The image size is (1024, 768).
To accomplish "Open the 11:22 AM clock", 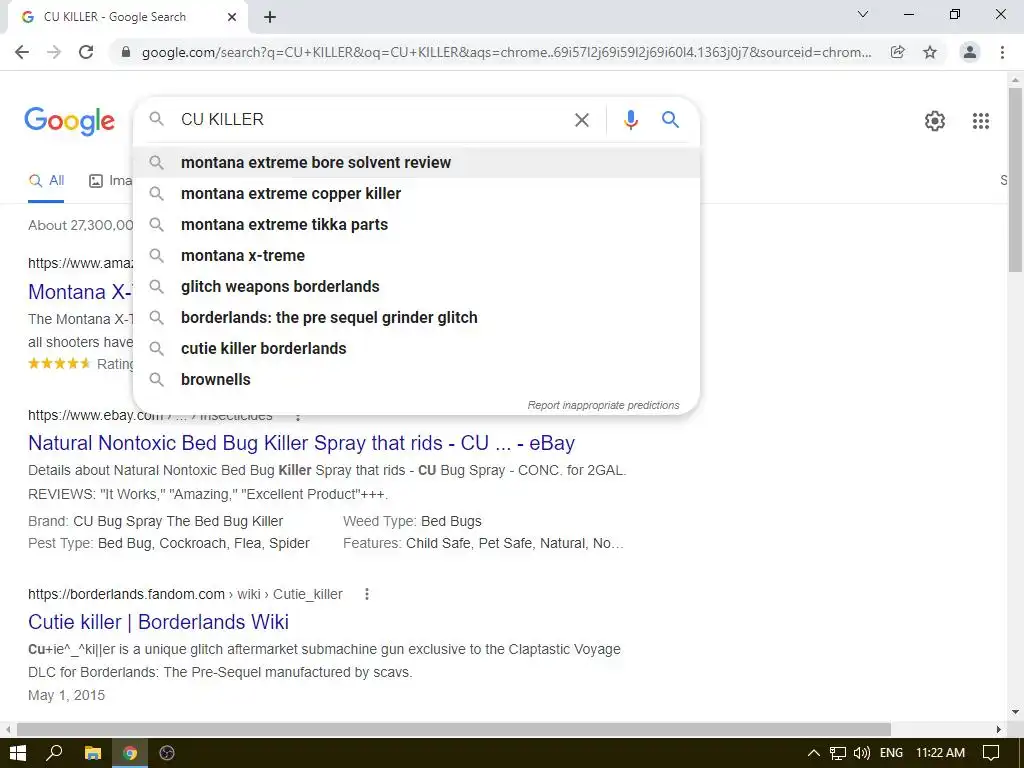I will pos(940,753).
